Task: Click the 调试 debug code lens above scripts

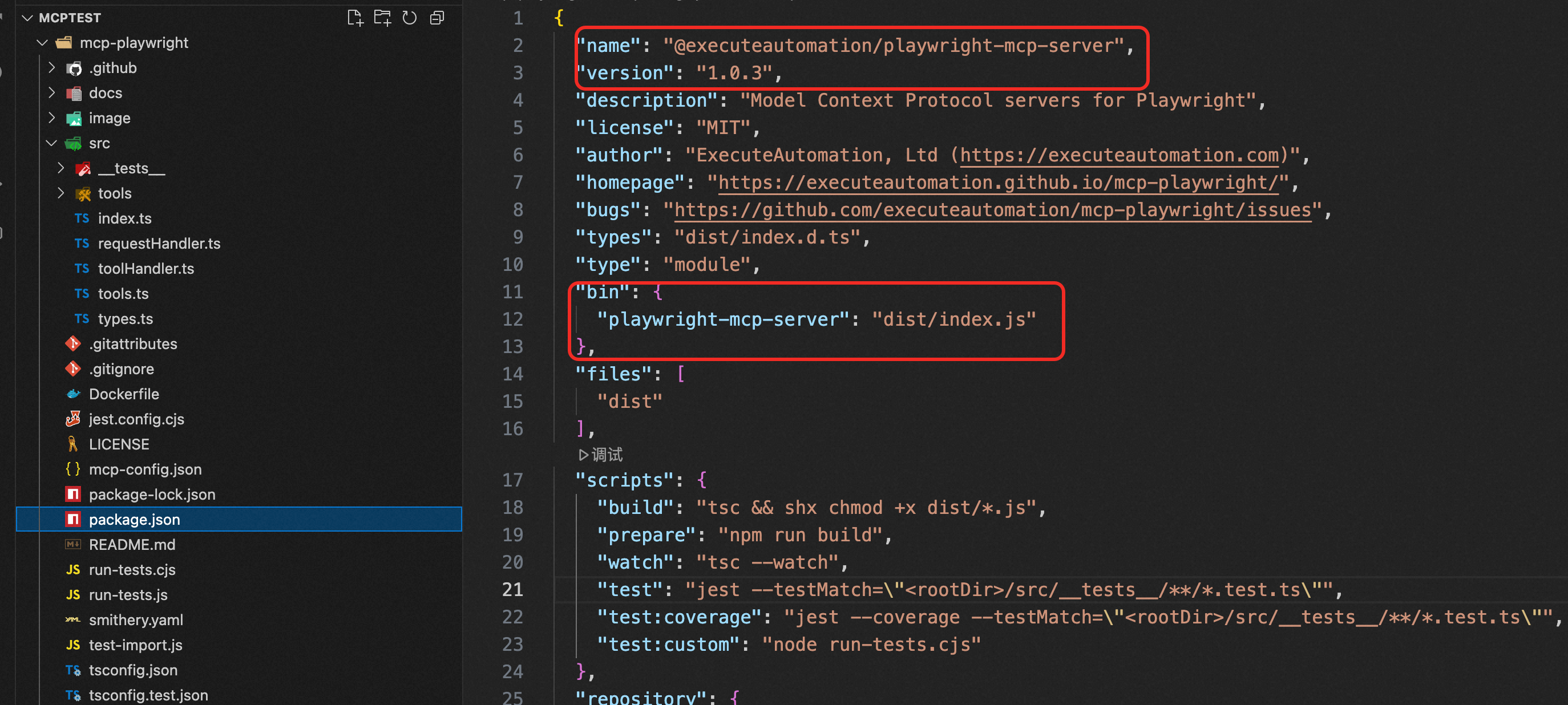Action: point(601,455)
